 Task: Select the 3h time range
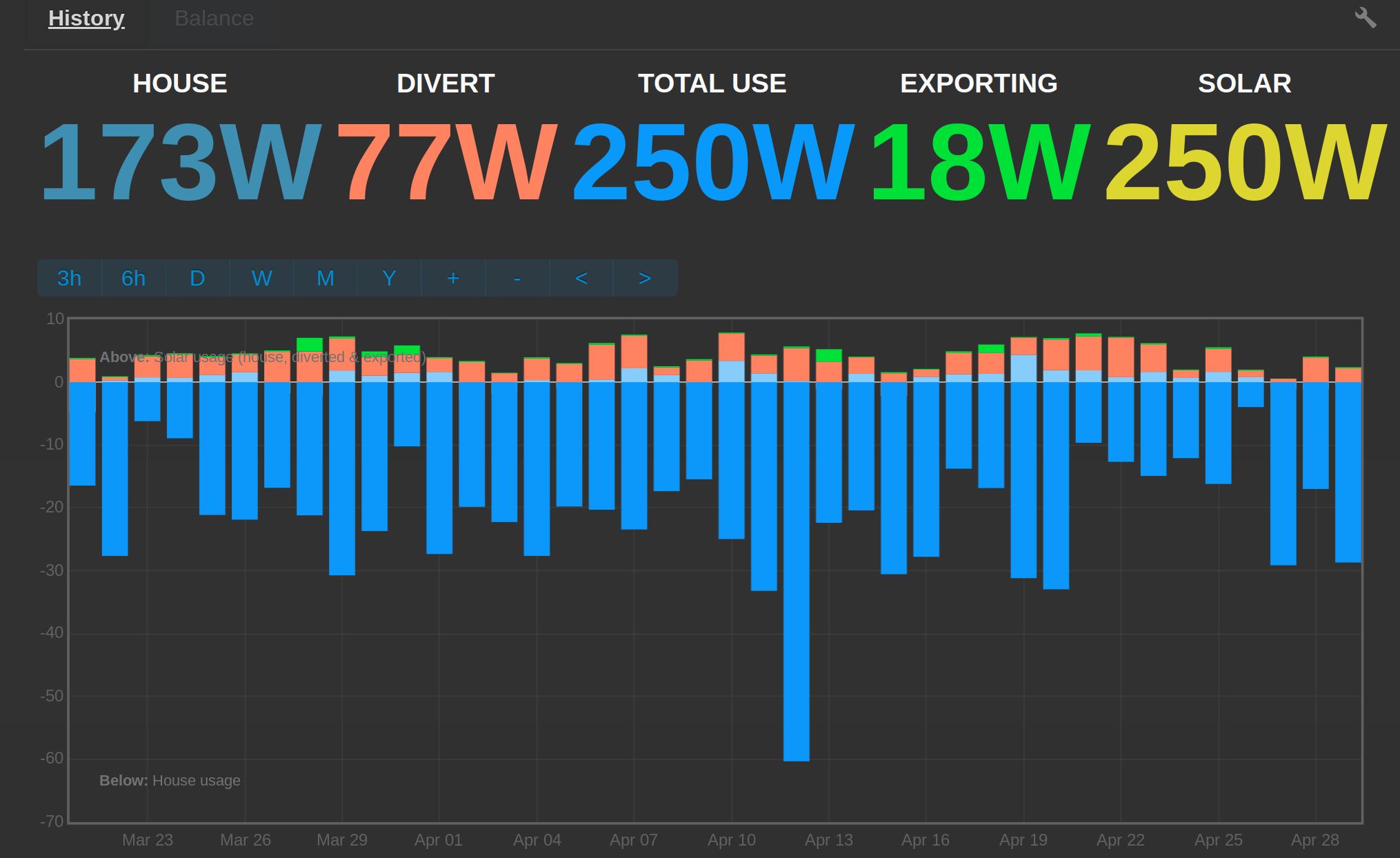[x=69, y=278]
